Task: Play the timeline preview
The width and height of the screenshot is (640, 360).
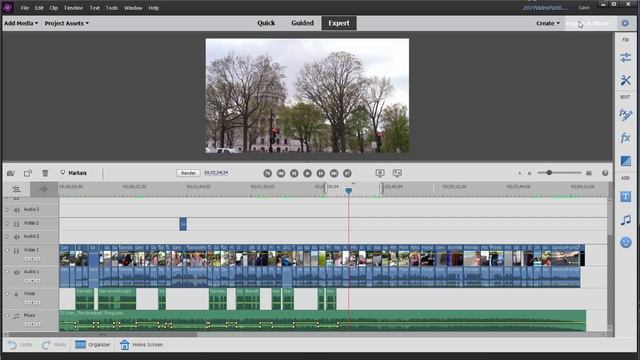Action: coord(307,173)
